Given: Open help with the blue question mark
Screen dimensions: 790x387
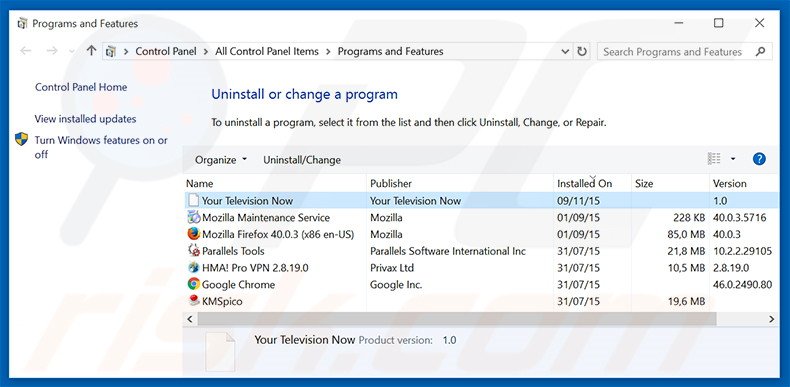Looking at the screenshot, I should [759, 159].
